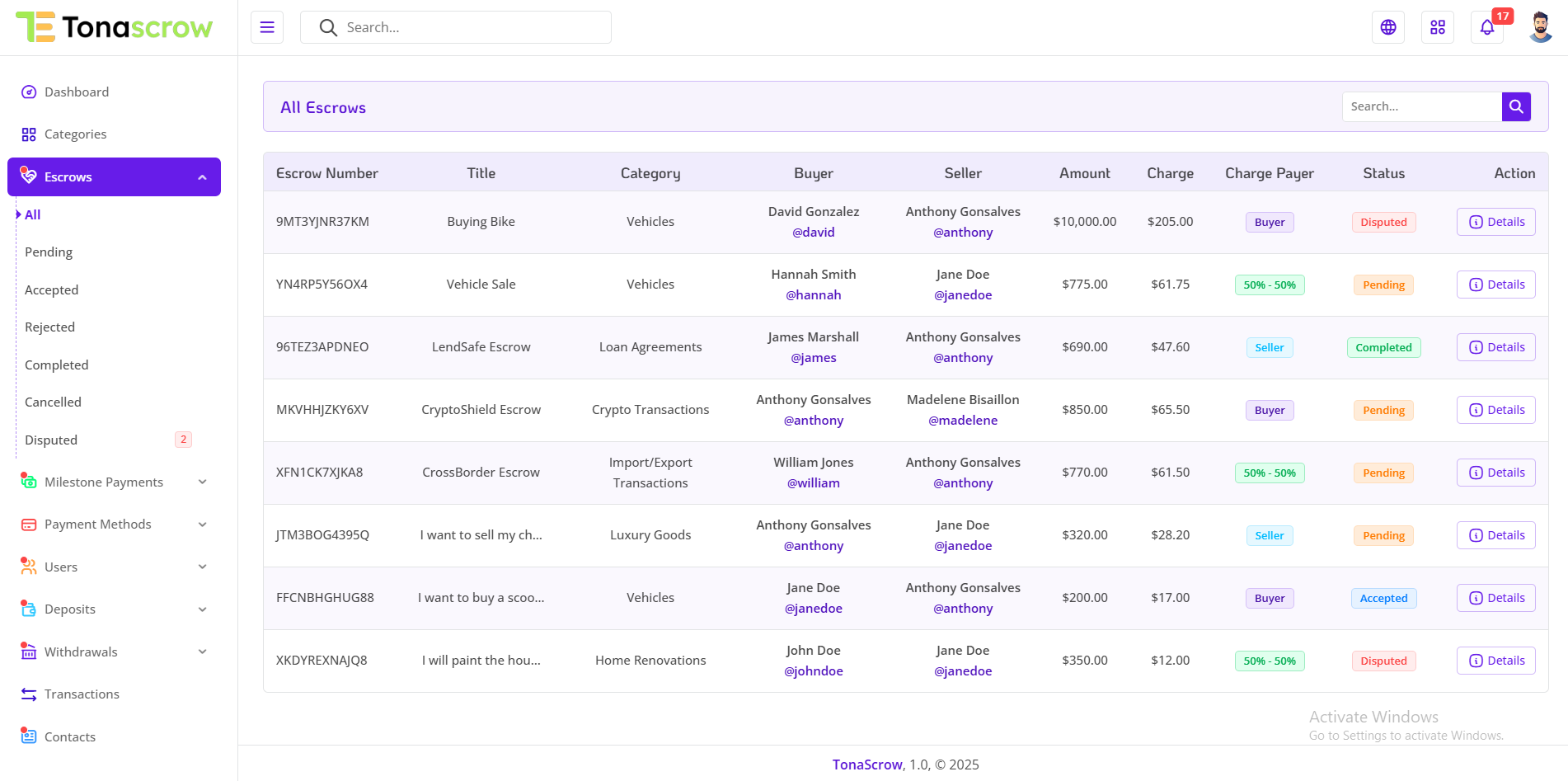Click the Dashboard icon in sidebar

point(29,92)
